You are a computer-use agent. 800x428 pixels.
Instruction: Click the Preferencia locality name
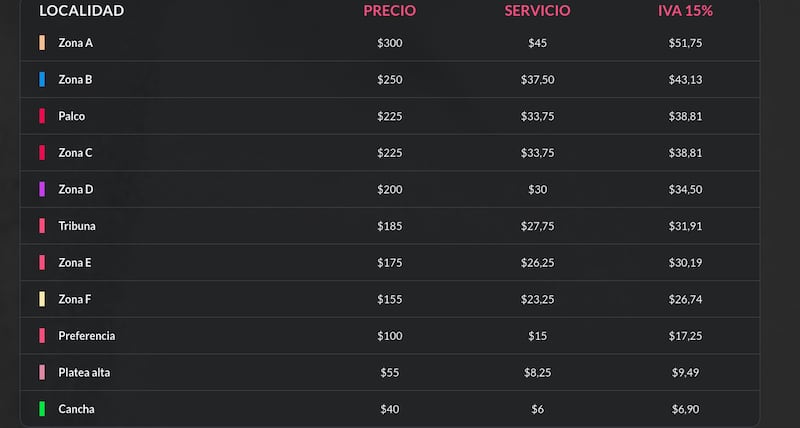point(86,336)
